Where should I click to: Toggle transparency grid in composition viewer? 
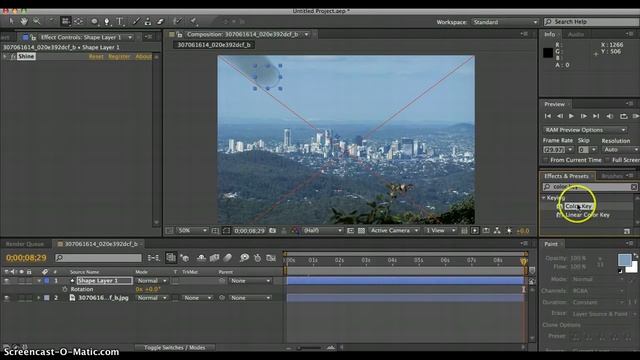[x=362, y=231]
